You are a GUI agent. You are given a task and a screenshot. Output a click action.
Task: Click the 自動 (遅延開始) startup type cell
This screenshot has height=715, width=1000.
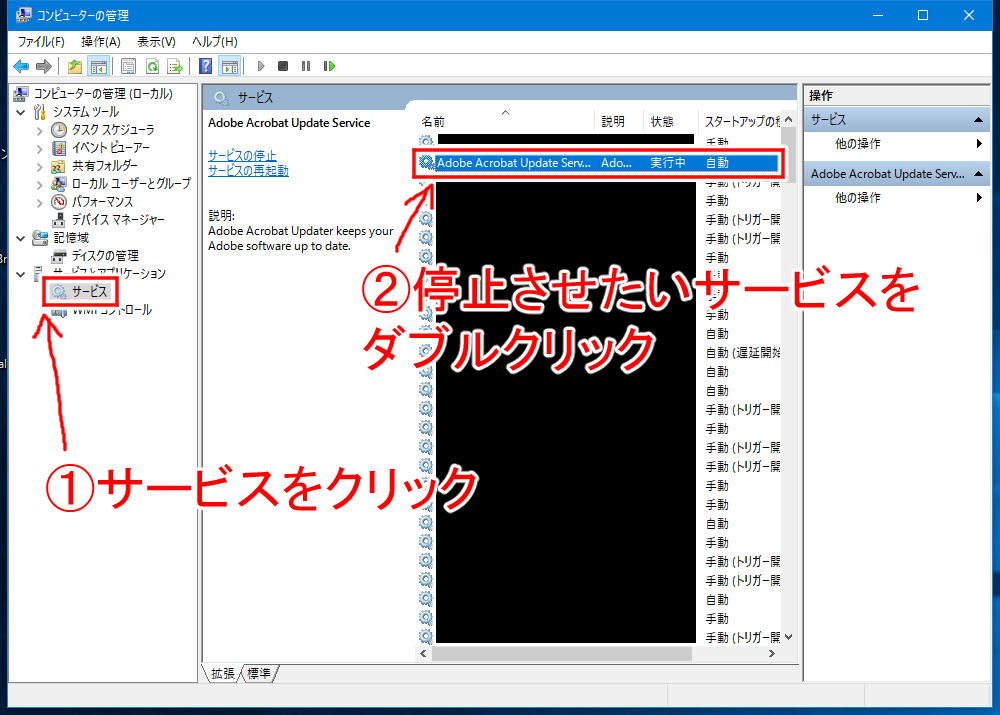[743, 352]
